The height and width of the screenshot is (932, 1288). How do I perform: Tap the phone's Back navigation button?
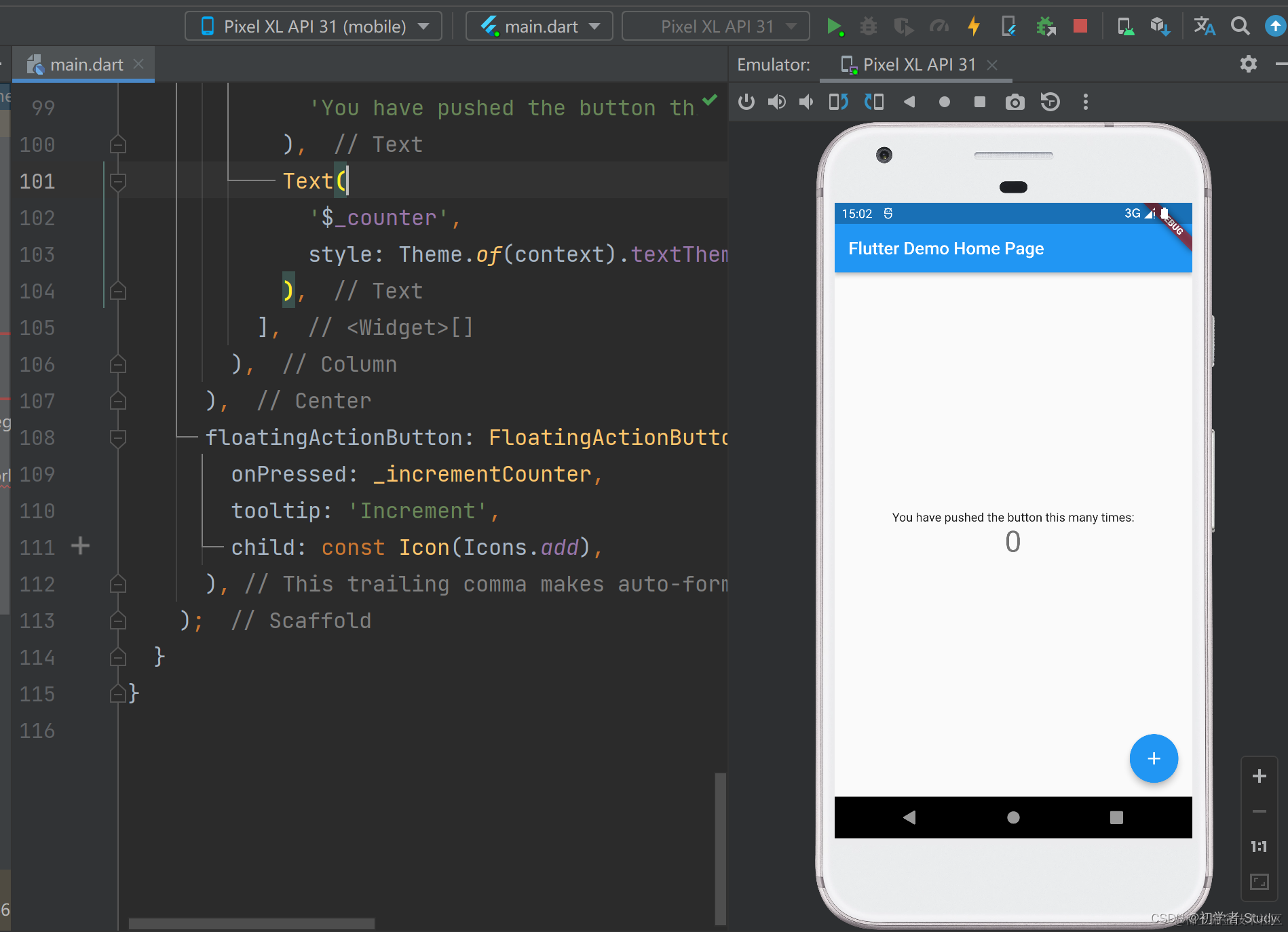(x=910, y=817)
